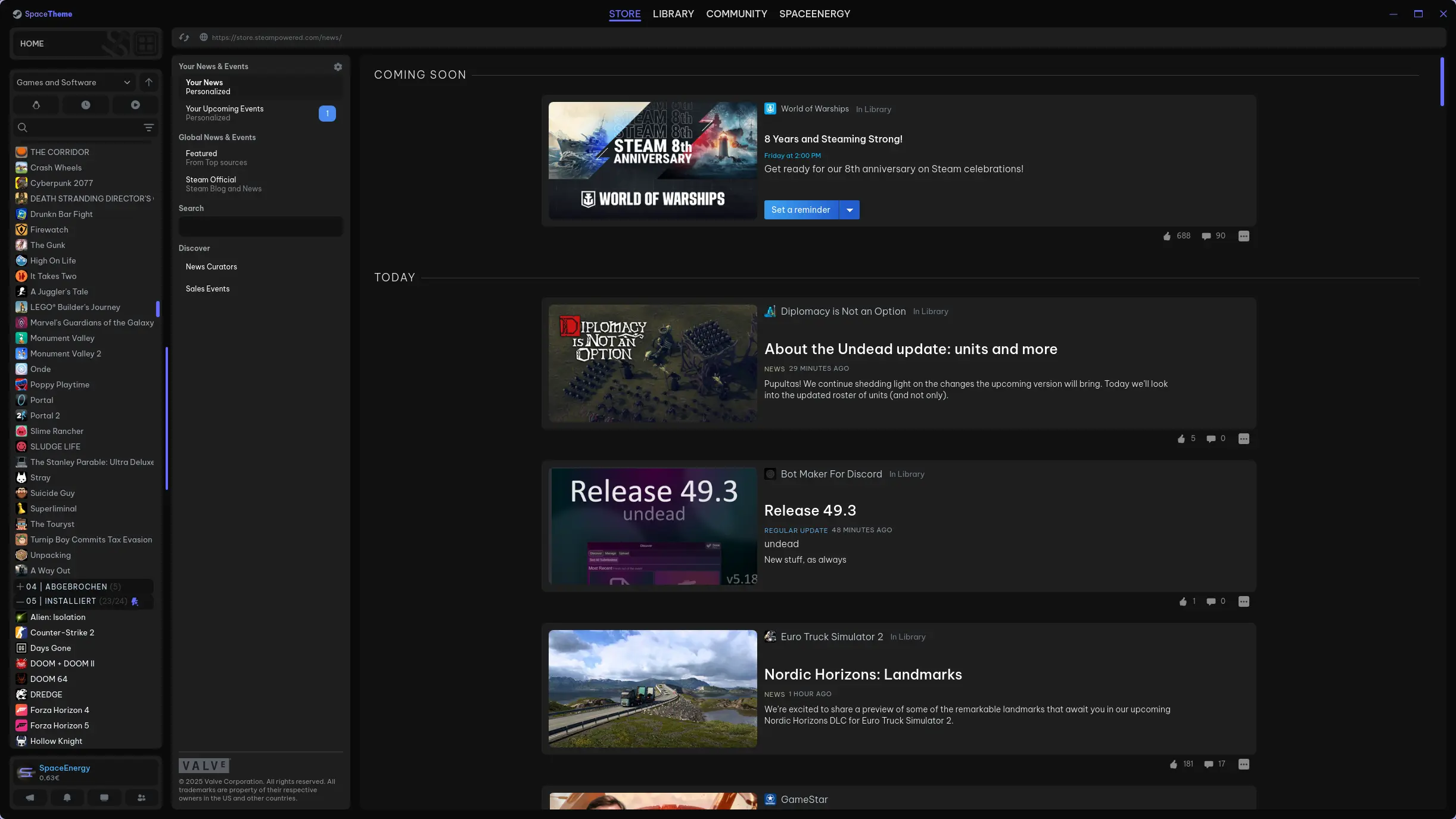Open news settings gear icon

338,67
